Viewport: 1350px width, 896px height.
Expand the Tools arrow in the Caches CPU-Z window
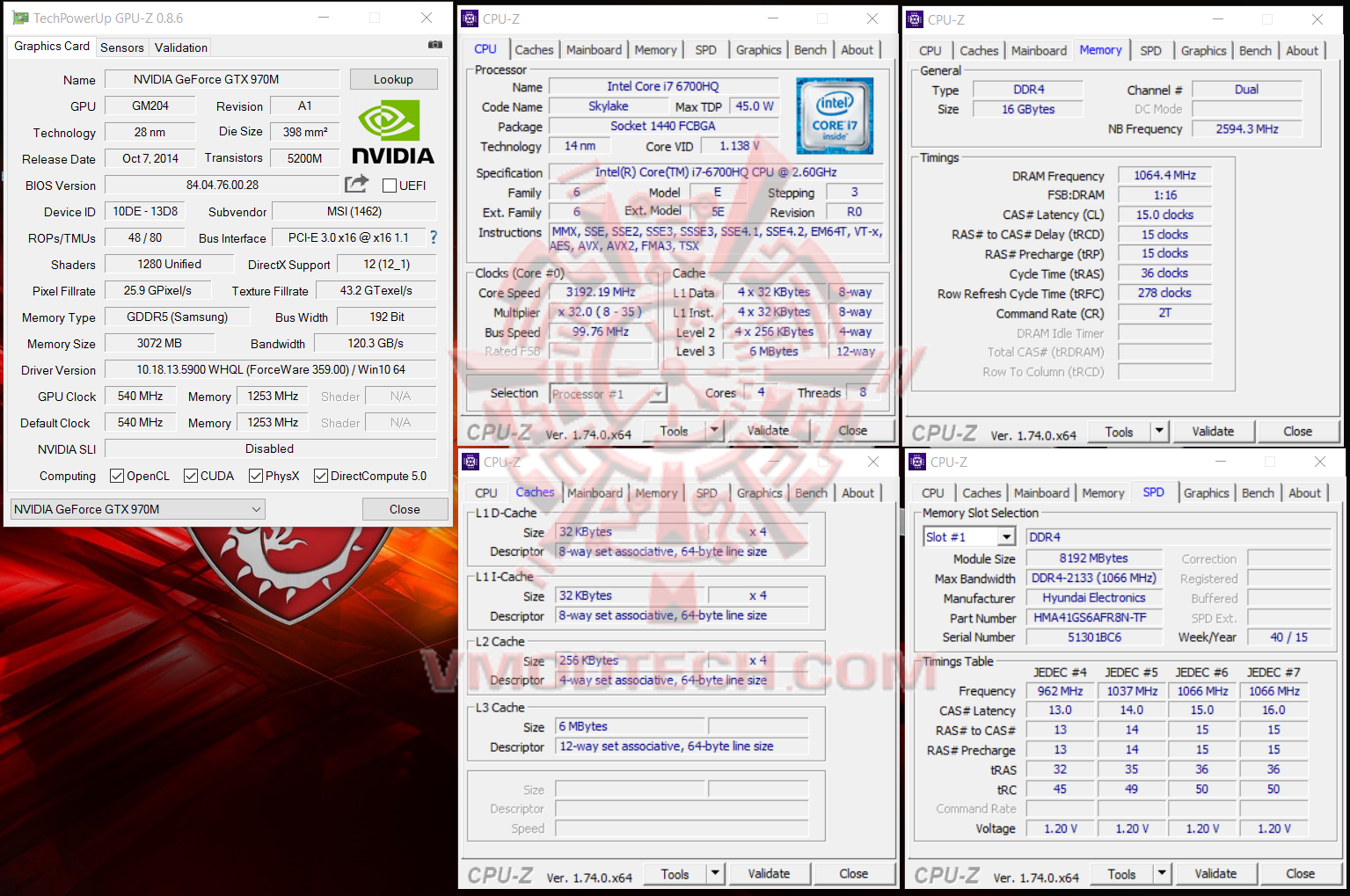point(716,874)
